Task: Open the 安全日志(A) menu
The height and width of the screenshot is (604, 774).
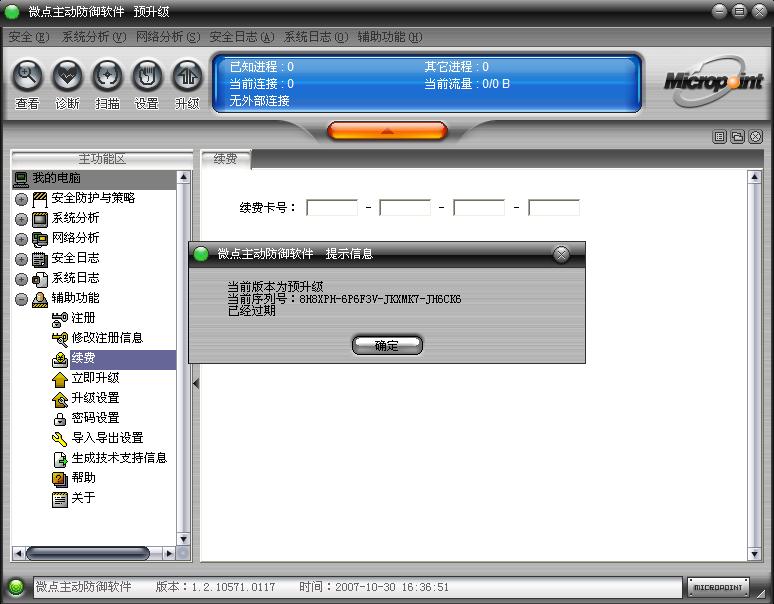Action: pyautogui.click(x=242, y=37)
